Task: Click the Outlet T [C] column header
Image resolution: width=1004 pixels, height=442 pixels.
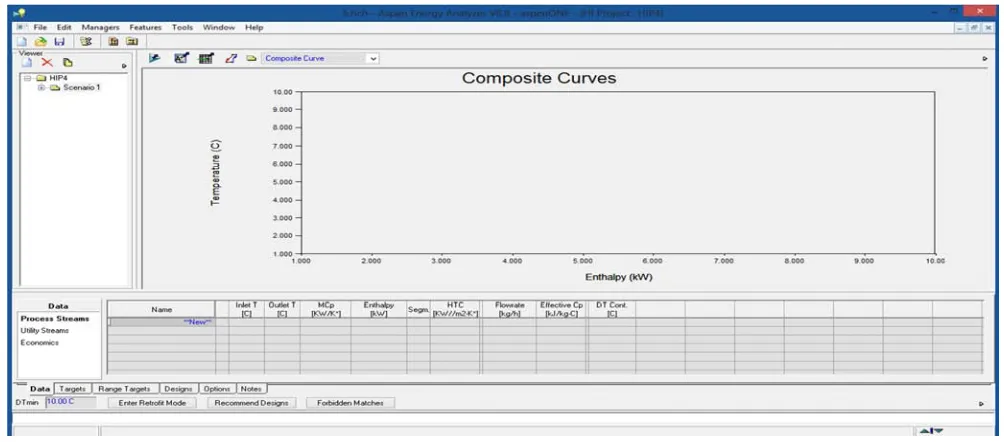Action: click(282, 309)
